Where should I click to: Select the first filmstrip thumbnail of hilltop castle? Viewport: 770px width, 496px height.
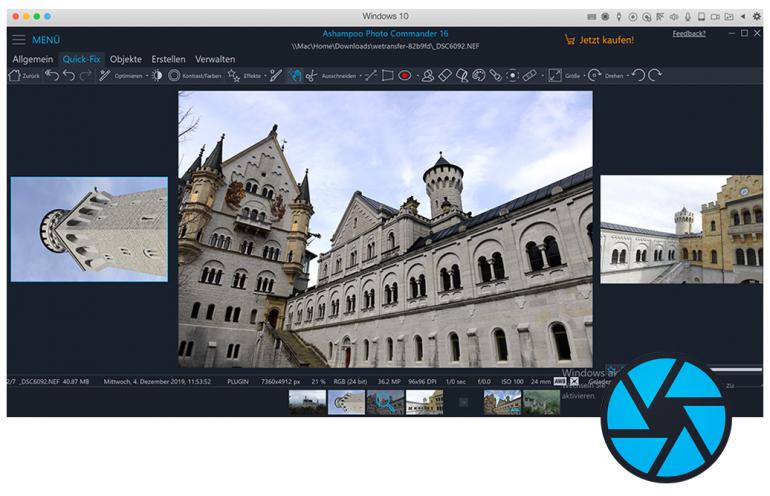(307, 402)
